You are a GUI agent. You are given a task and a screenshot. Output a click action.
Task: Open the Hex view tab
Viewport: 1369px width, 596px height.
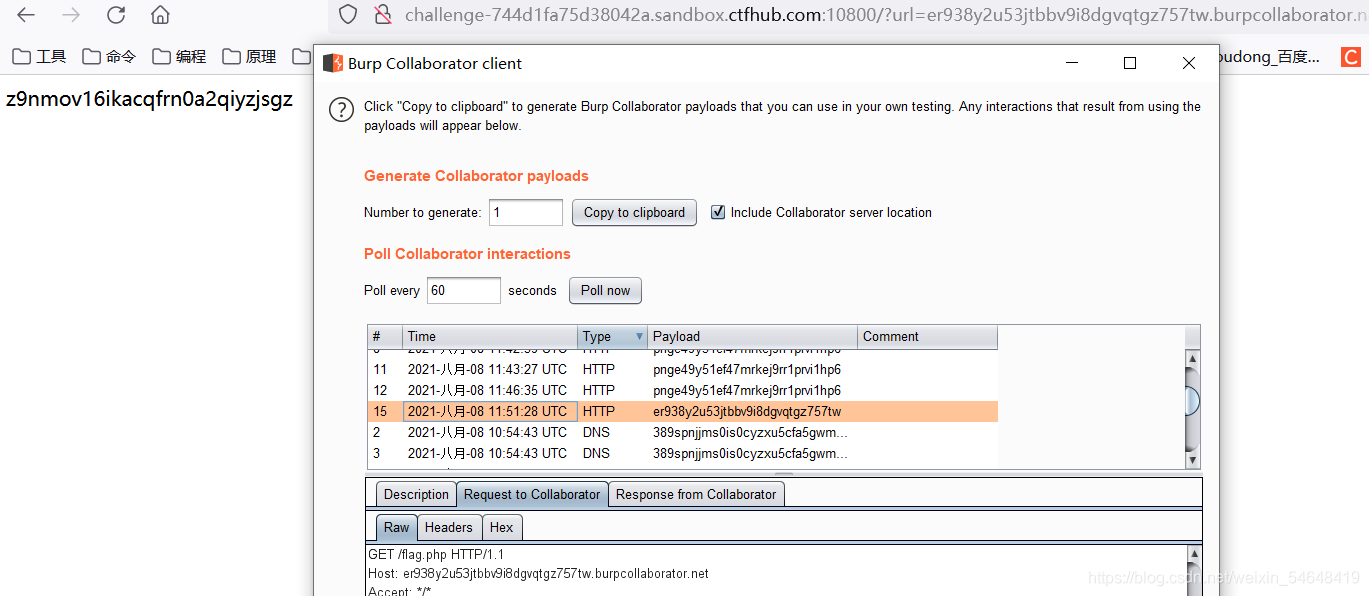pos(501,527)
